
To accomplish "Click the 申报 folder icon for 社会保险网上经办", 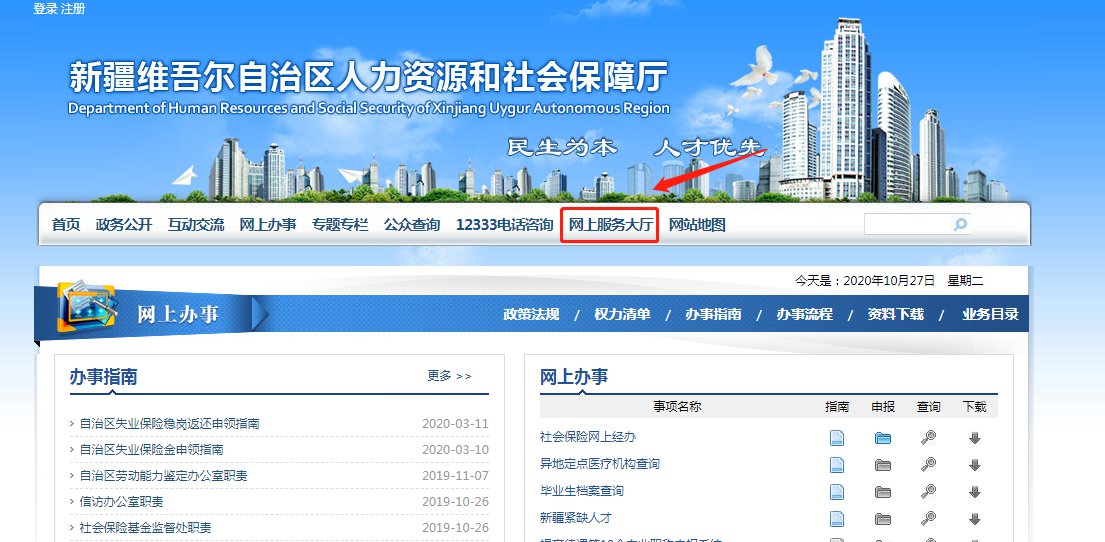I will click(882, 438).
